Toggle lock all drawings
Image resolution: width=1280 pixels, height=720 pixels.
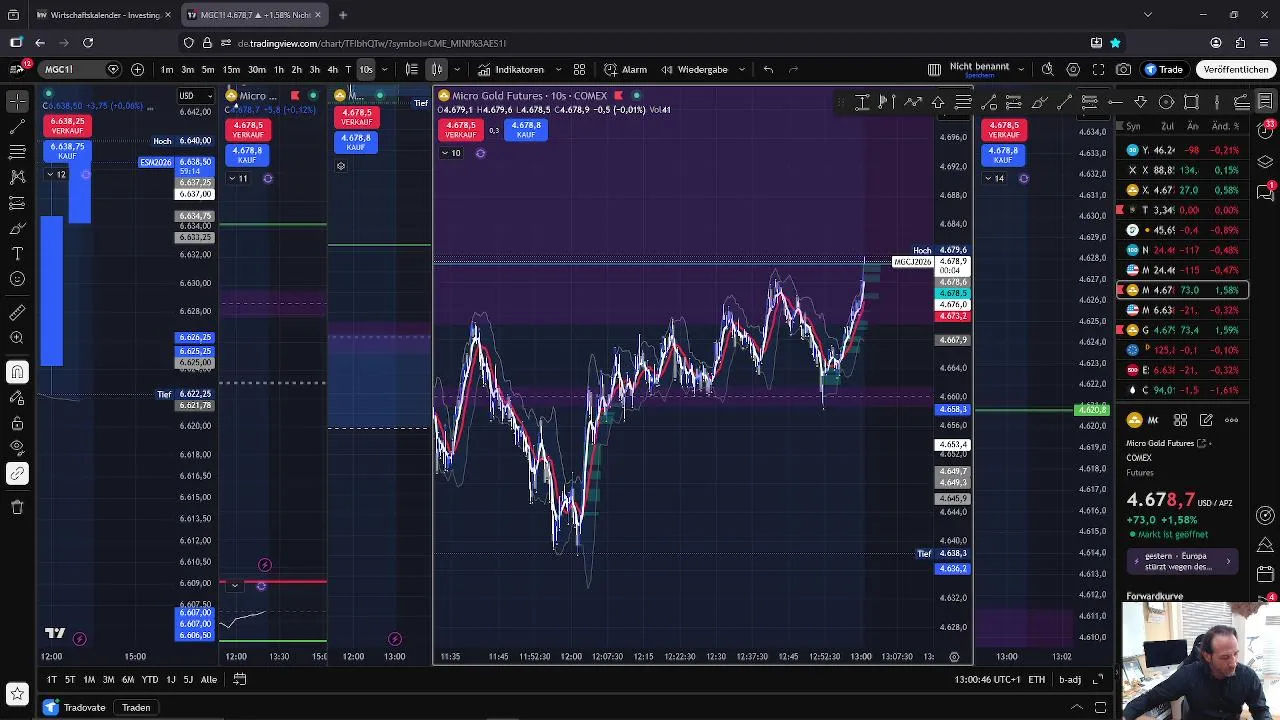(17, 422)
